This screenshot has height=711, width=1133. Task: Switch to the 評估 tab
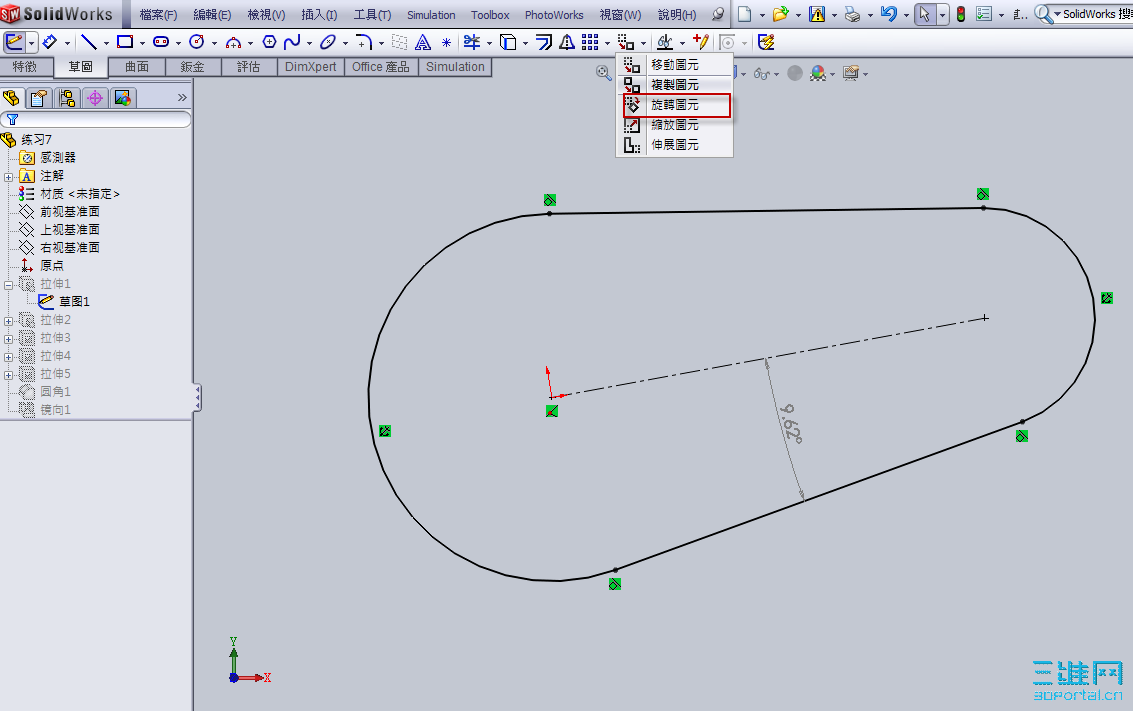tap(249, 66)
